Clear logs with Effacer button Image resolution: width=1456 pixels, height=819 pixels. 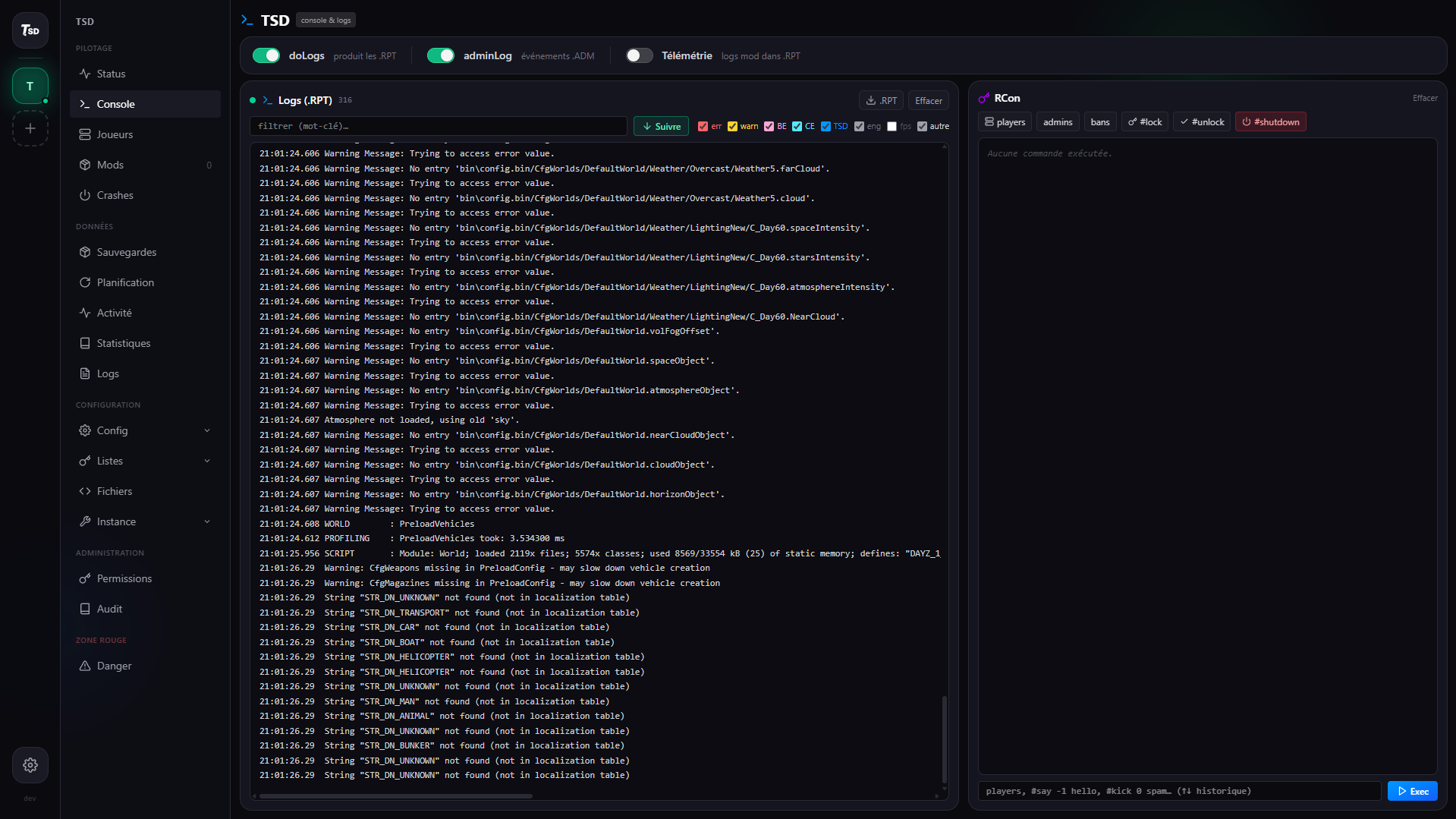pos(929,100)
